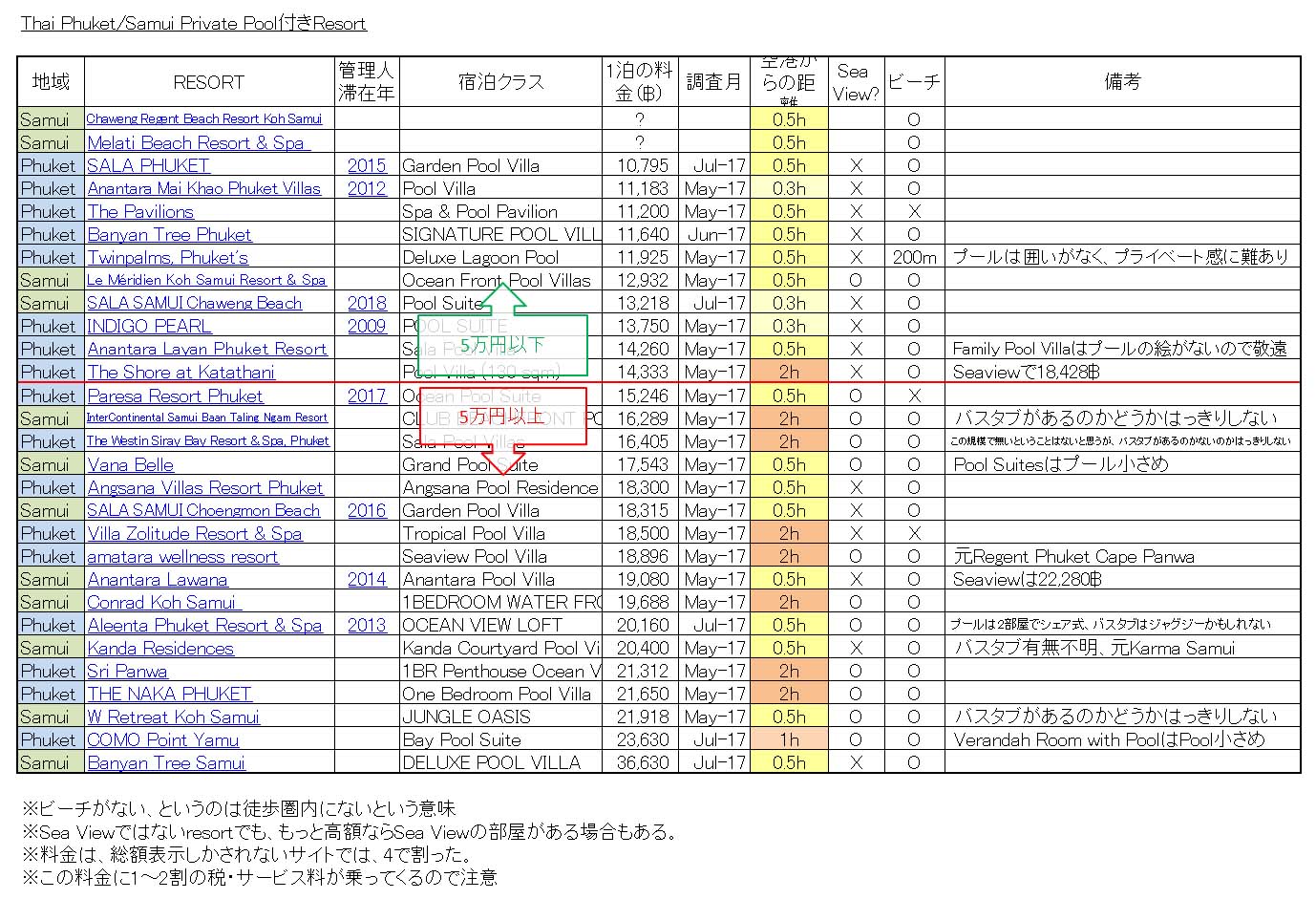
Task: Select the Sea View? column header
Action: click(x=856, y=82)
